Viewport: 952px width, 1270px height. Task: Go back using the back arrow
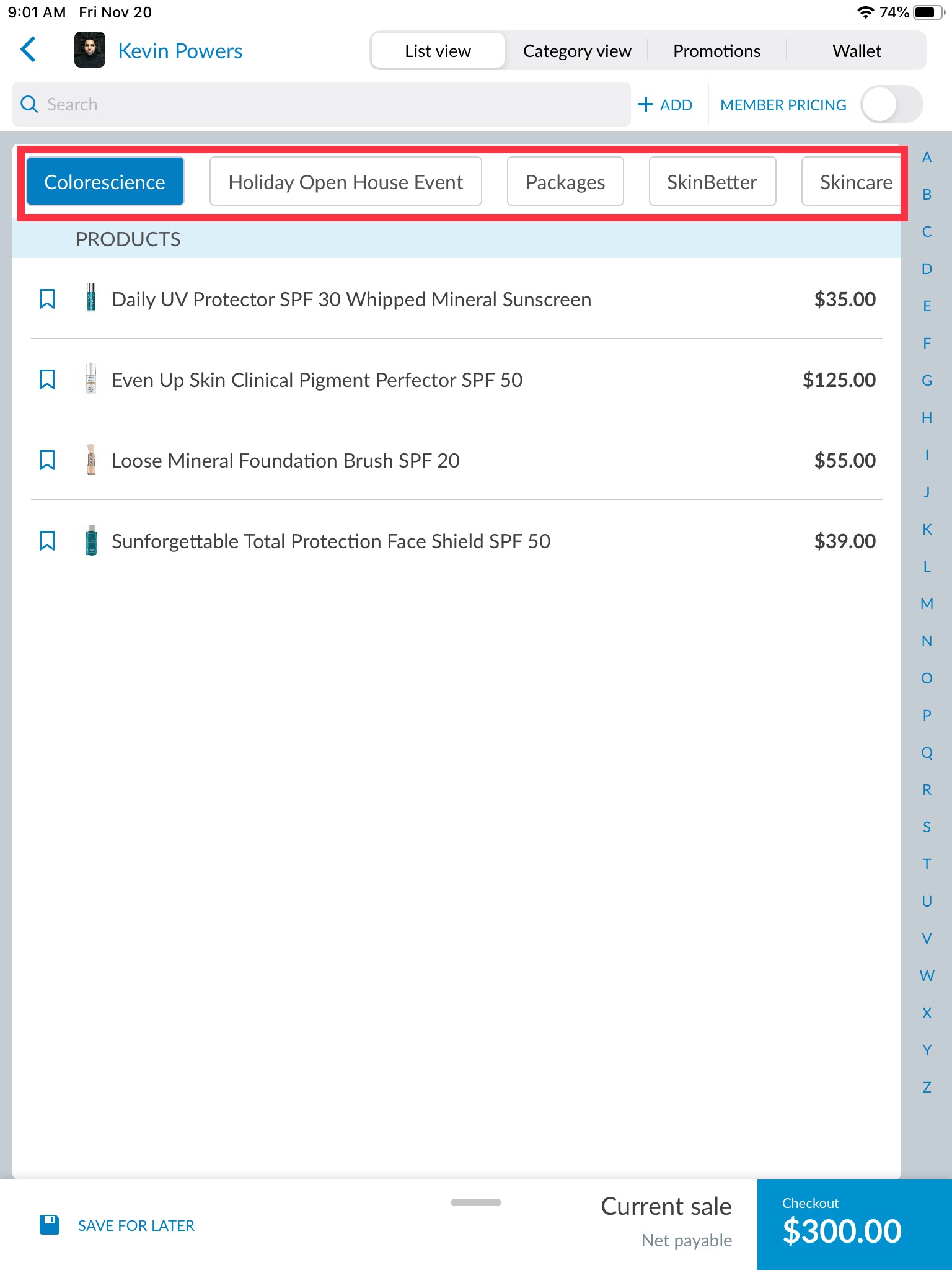pyautogui.click(x=29, y=50)
